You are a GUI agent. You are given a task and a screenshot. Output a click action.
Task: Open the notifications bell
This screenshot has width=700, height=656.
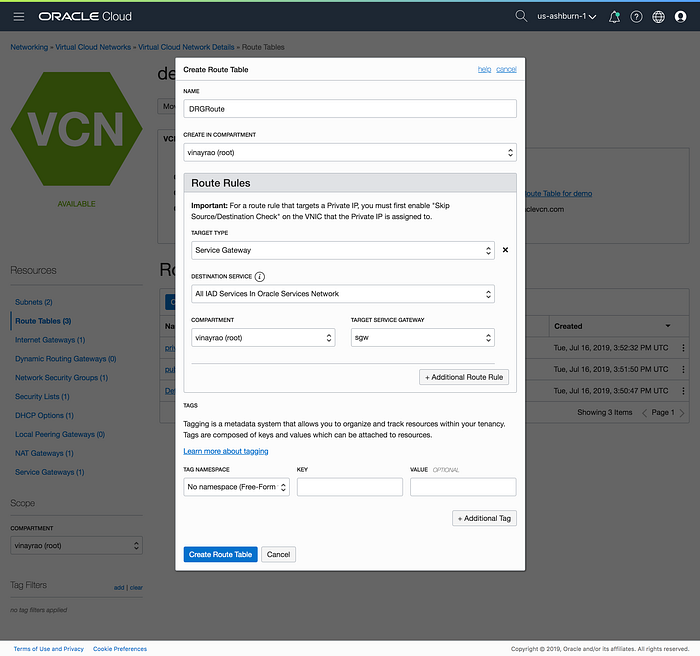coord(615,17)
